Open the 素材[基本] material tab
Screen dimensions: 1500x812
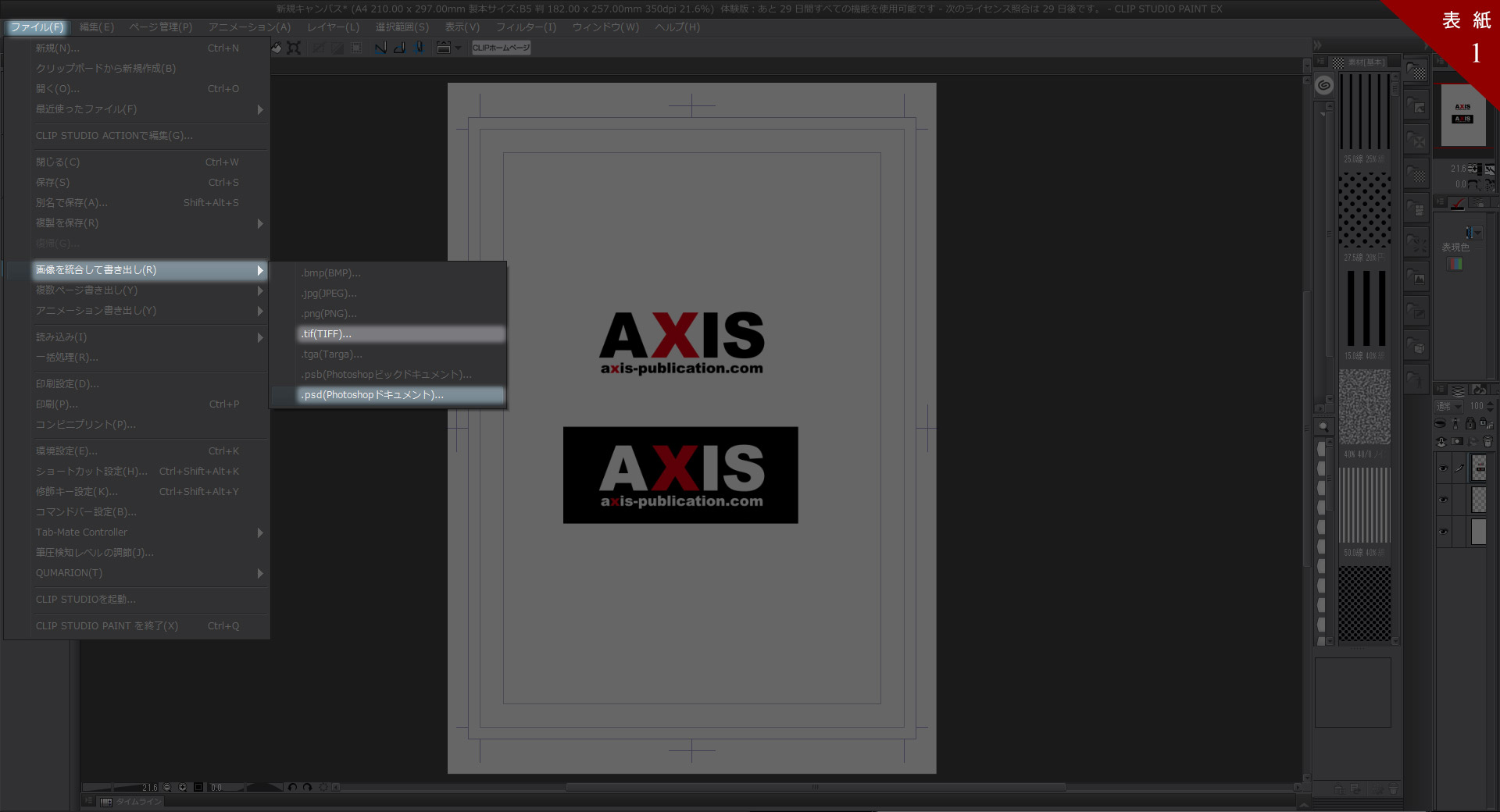coord(1359,62)
